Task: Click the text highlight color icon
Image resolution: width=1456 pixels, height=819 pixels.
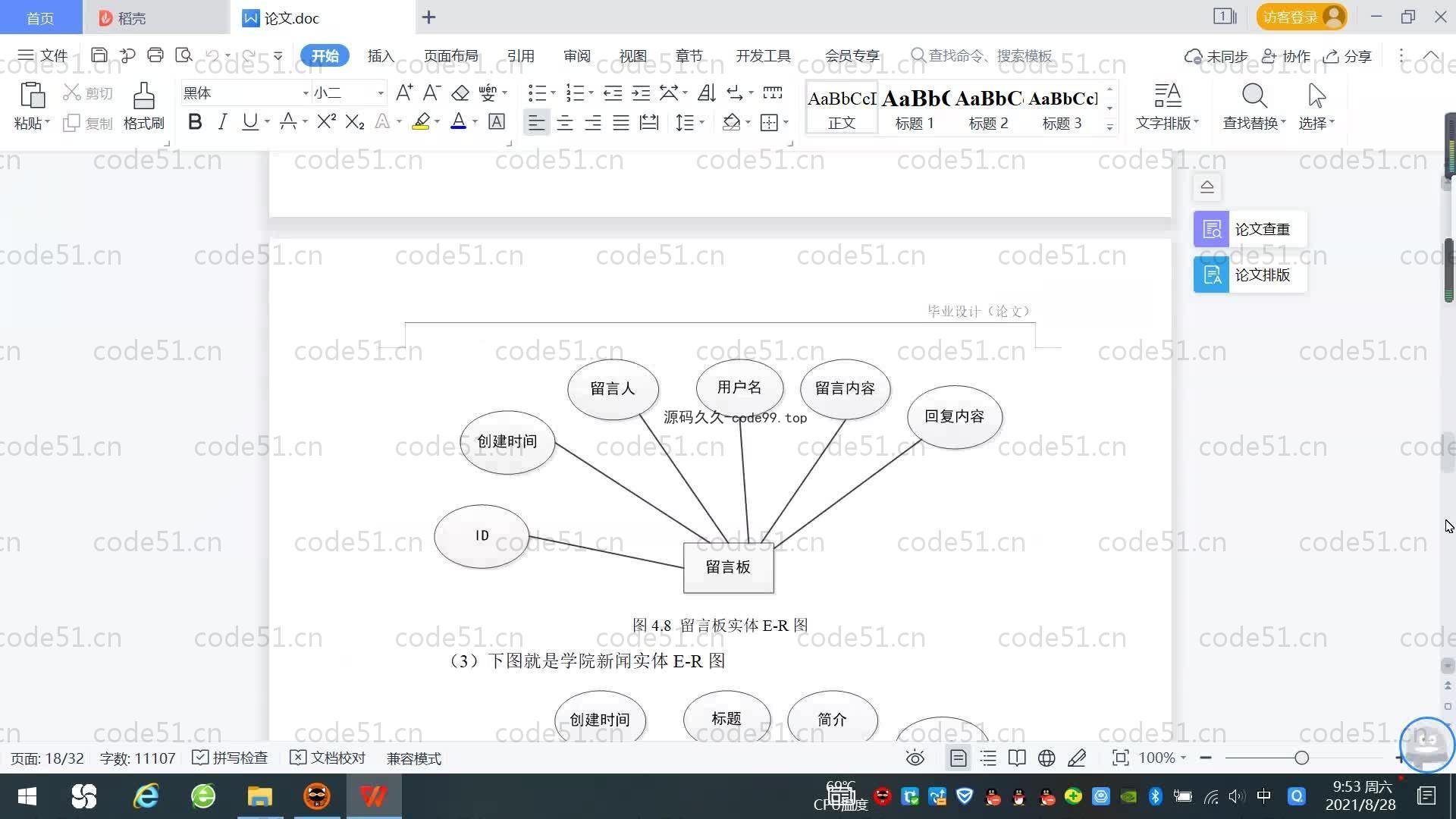Action: click(421, 122)
